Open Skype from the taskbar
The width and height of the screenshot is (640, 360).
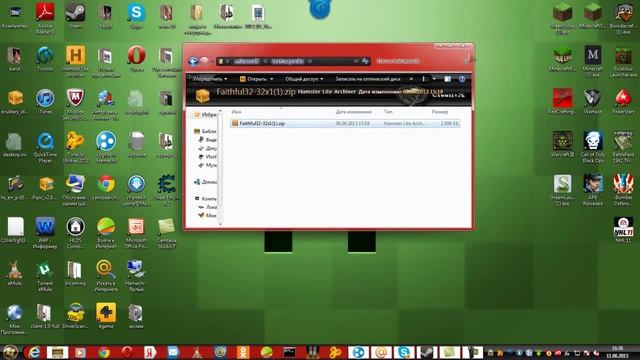point(404,352)
